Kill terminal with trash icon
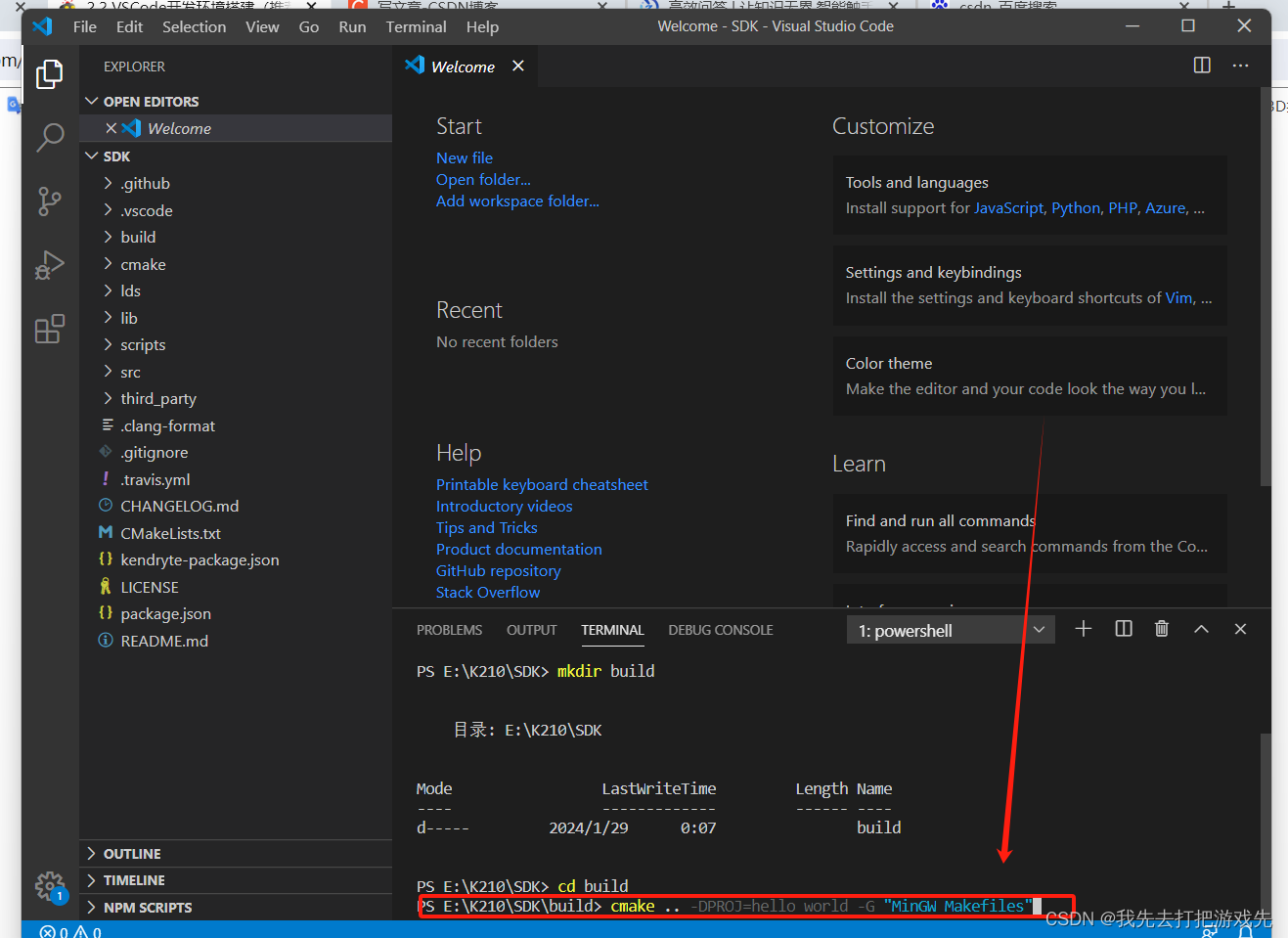 1162,629
